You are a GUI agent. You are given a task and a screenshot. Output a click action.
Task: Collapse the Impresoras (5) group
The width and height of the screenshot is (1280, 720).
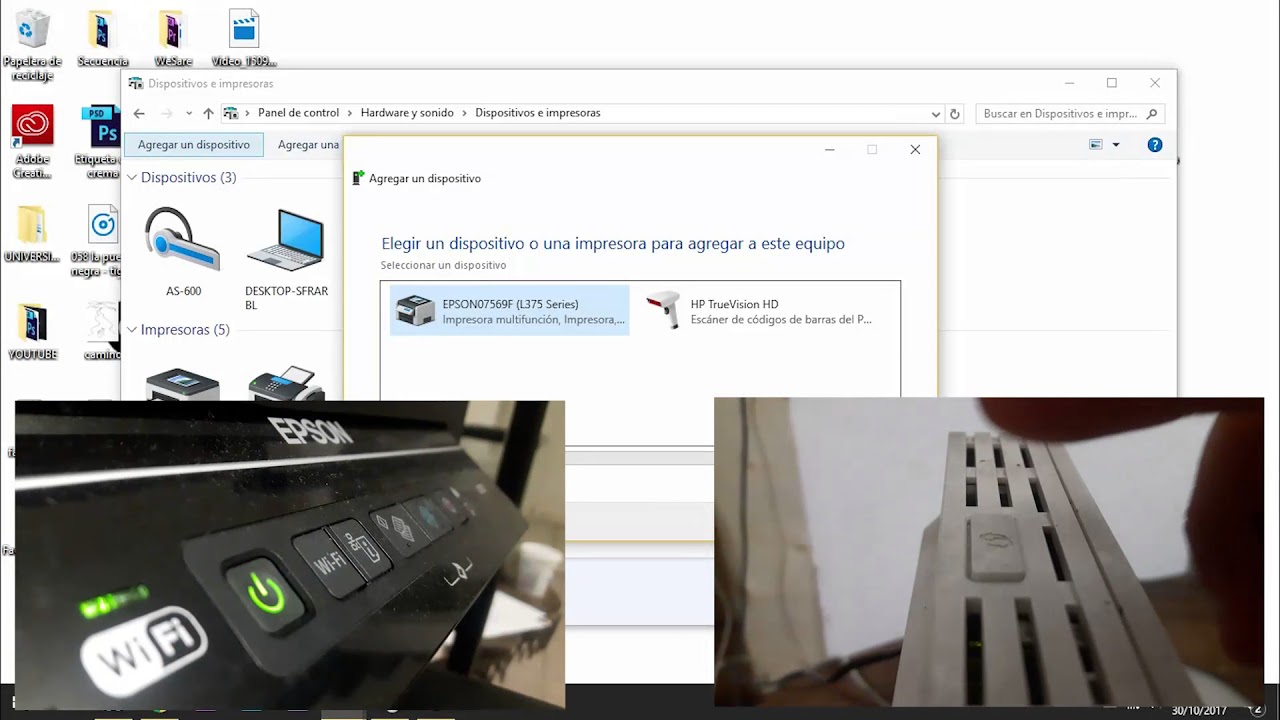coord(132,330)
